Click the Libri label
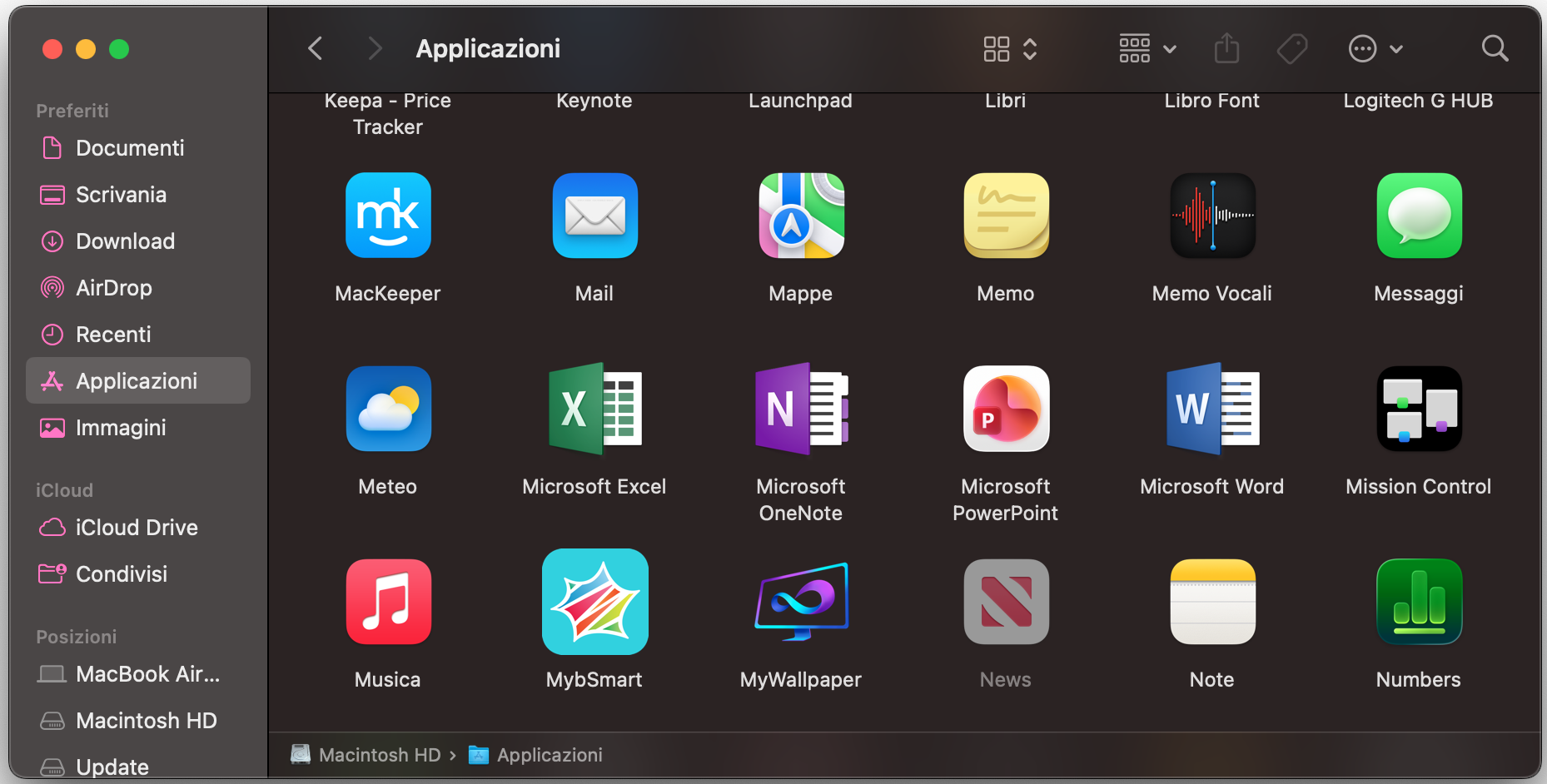This screenshot has height=784, width=1547. (1006, 101)
